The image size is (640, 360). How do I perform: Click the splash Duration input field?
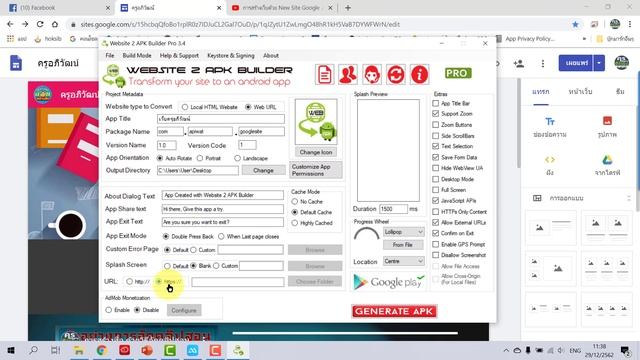click(x=393, y=209)
